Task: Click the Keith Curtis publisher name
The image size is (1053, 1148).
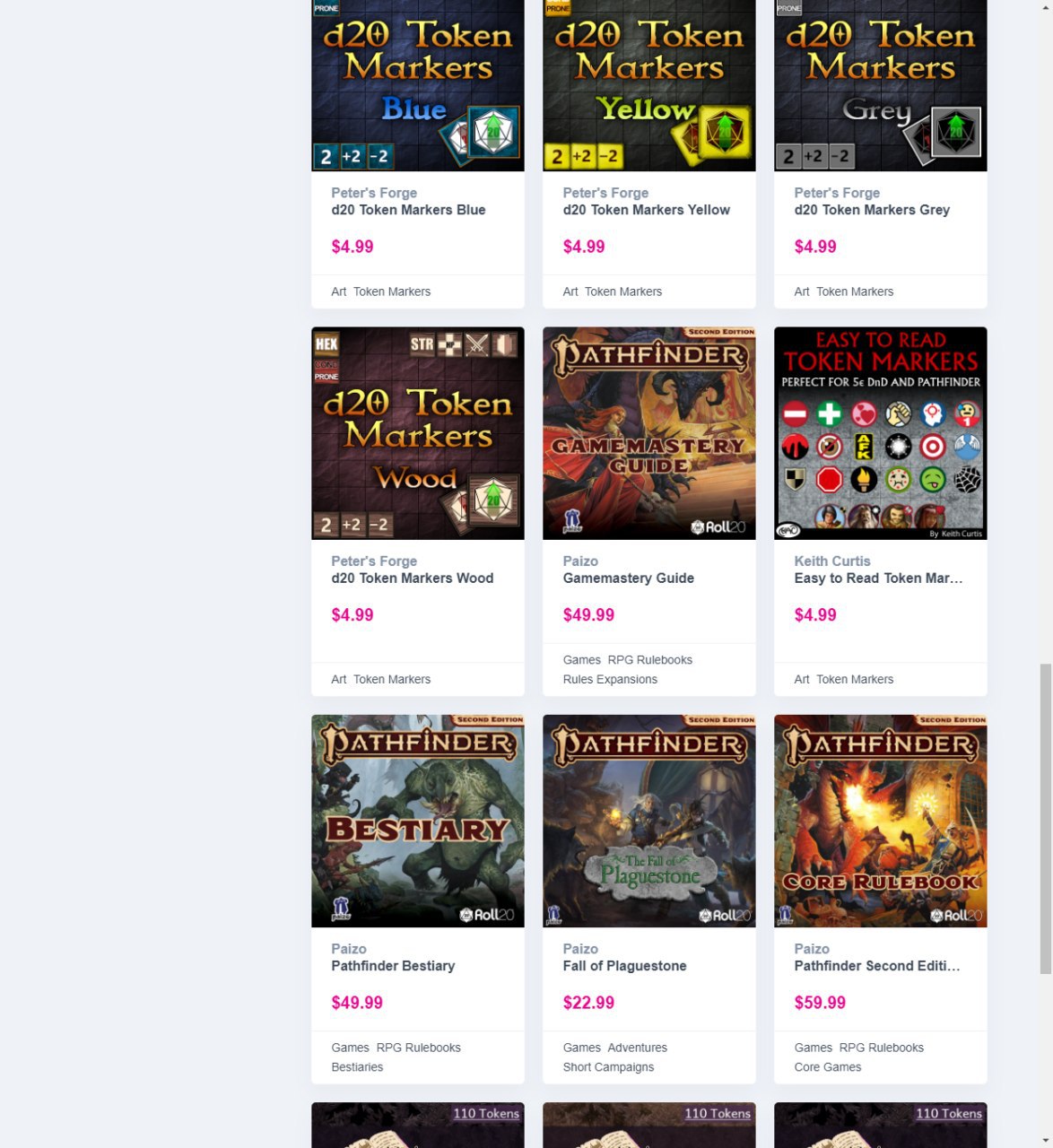Action: click(x=831, y=561)
